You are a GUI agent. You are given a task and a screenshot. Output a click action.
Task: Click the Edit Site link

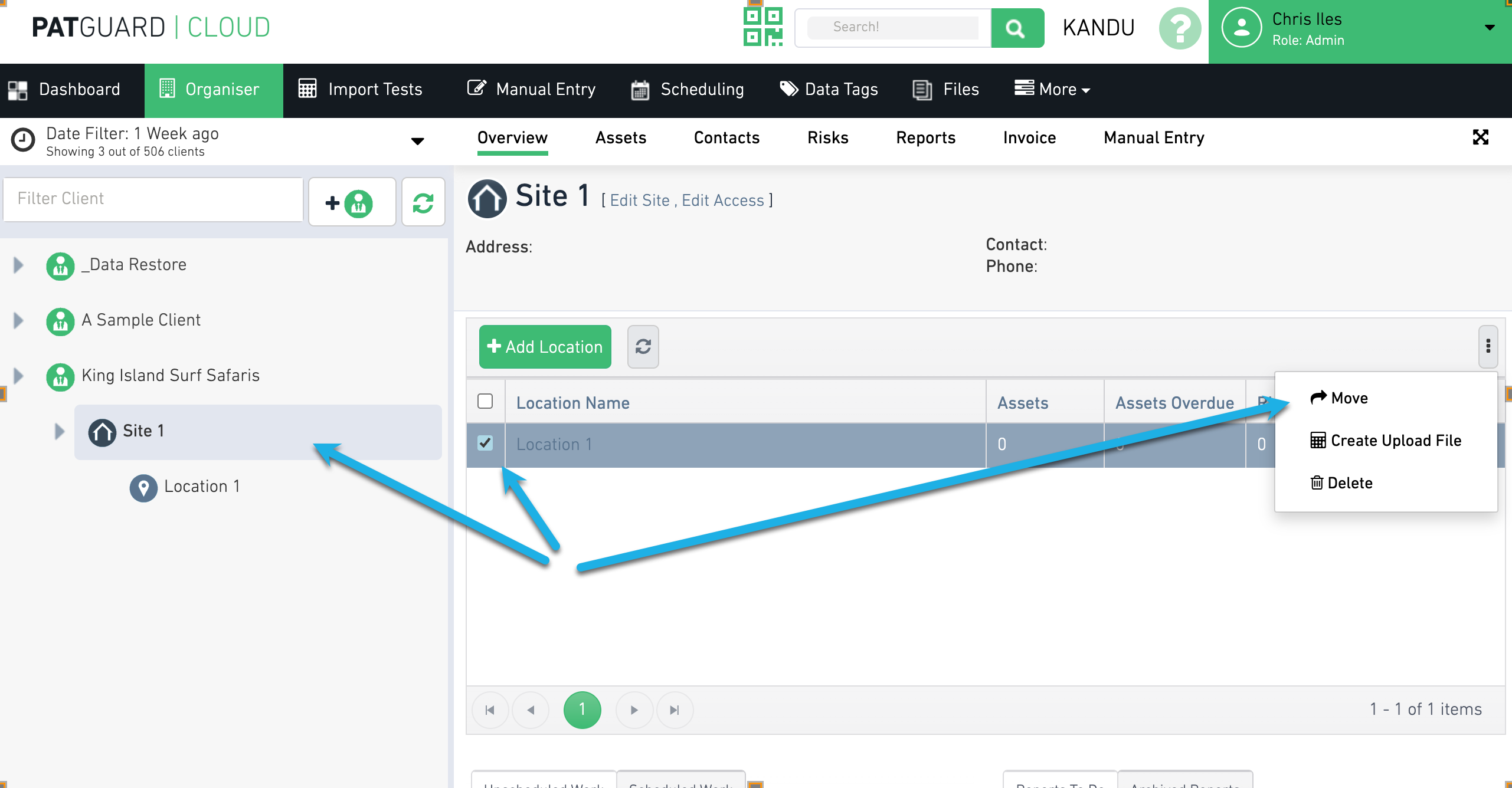(x=640, y=201)
